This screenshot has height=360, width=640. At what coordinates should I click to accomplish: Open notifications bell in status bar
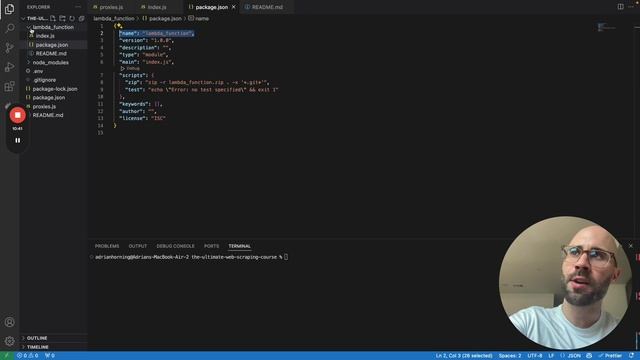[631, 356]
